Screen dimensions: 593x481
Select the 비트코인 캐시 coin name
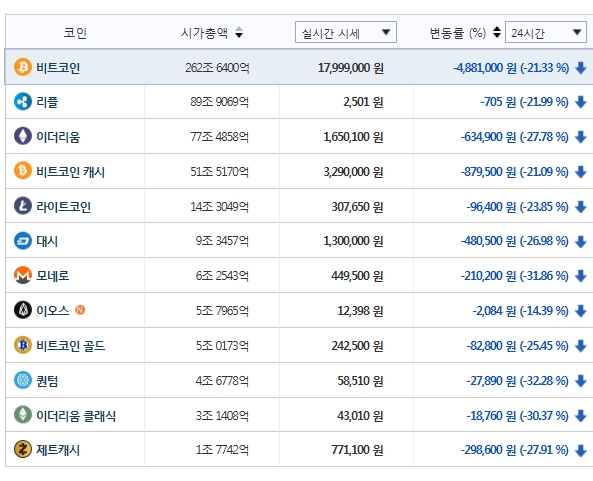click(x=70, y=172)
